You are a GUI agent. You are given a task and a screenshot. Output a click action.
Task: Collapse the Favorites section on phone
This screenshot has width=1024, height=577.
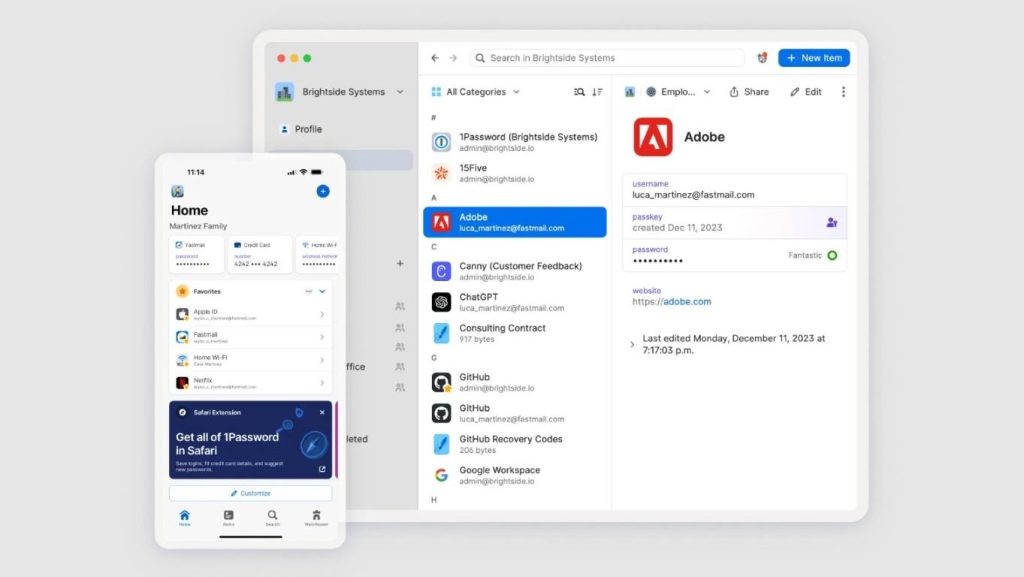click(x=322, y=292)
